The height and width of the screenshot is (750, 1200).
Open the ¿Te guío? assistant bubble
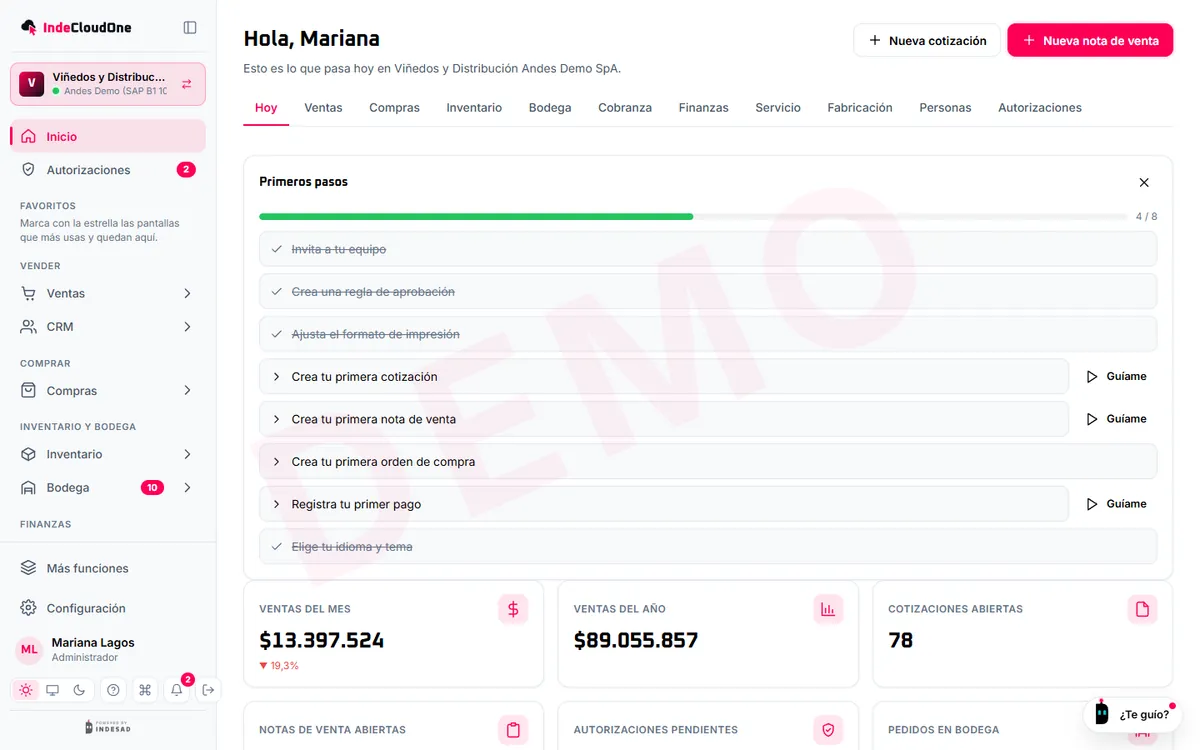pyautogui.click(x=1132, y=715)
